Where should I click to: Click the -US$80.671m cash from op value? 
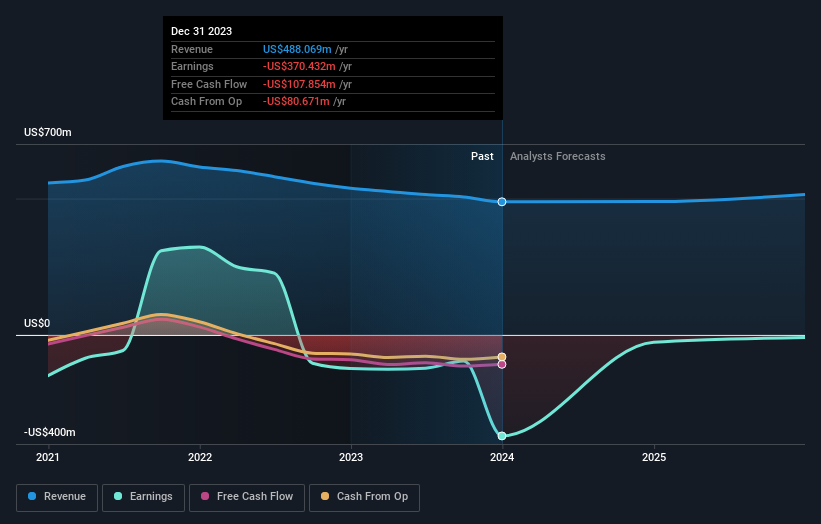click(296, 102)
